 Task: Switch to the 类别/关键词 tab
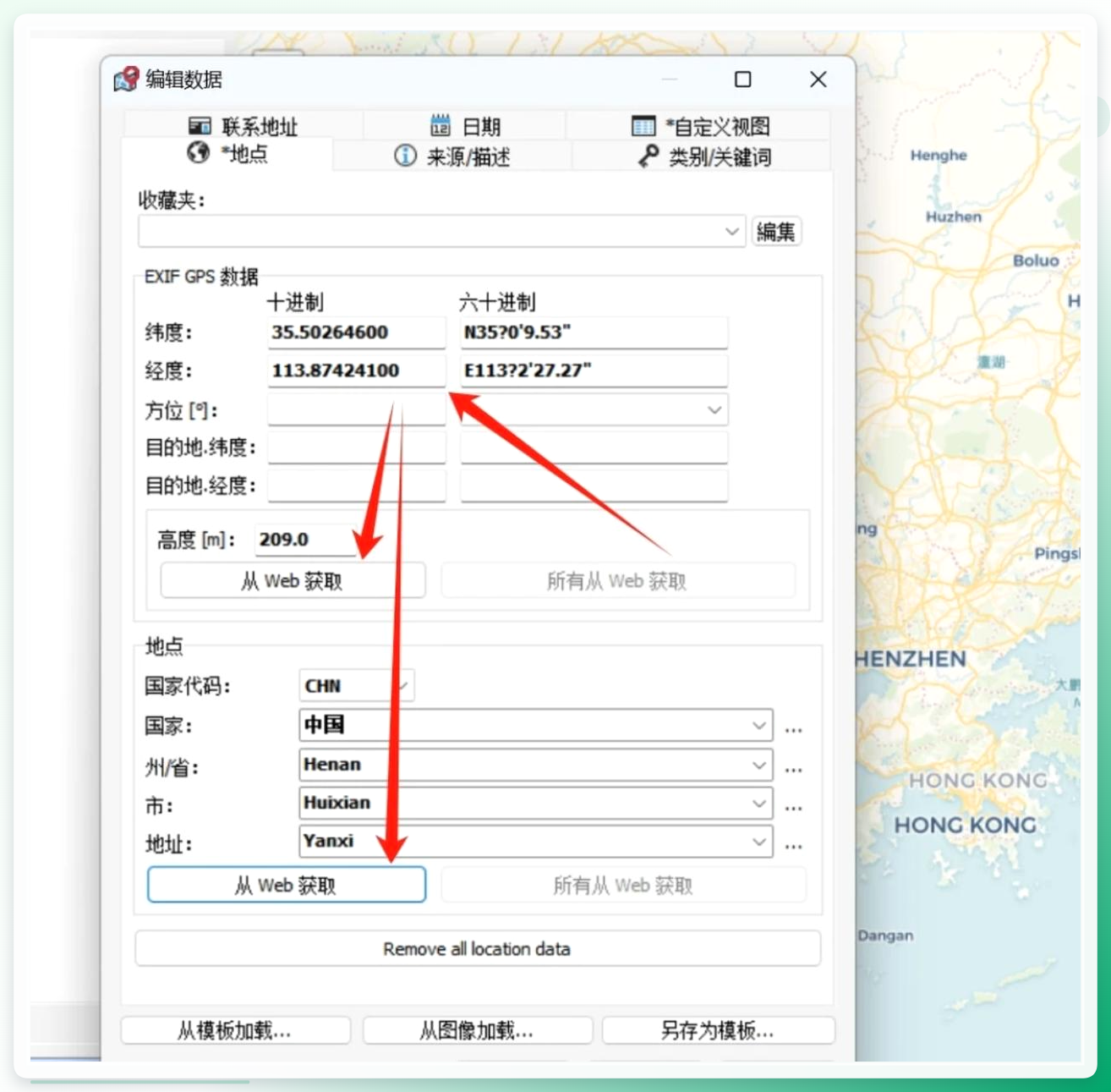703,156
